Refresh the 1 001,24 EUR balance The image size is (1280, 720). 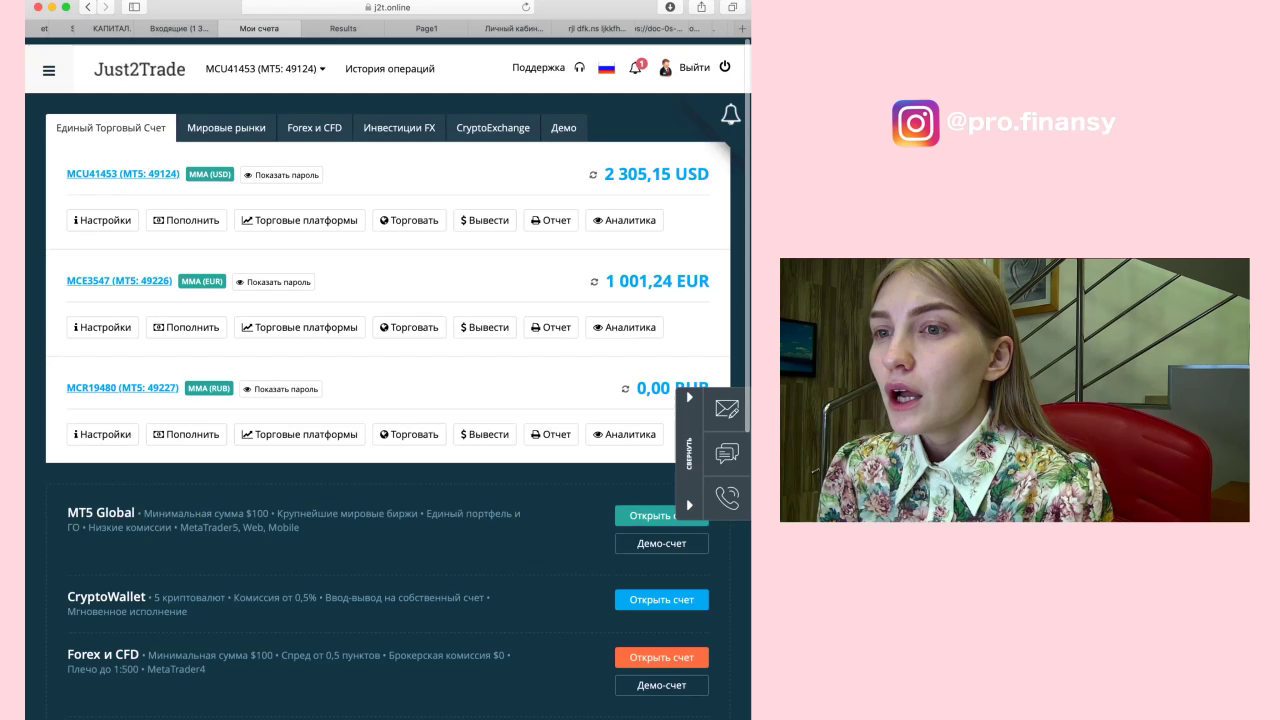point(595,282)
